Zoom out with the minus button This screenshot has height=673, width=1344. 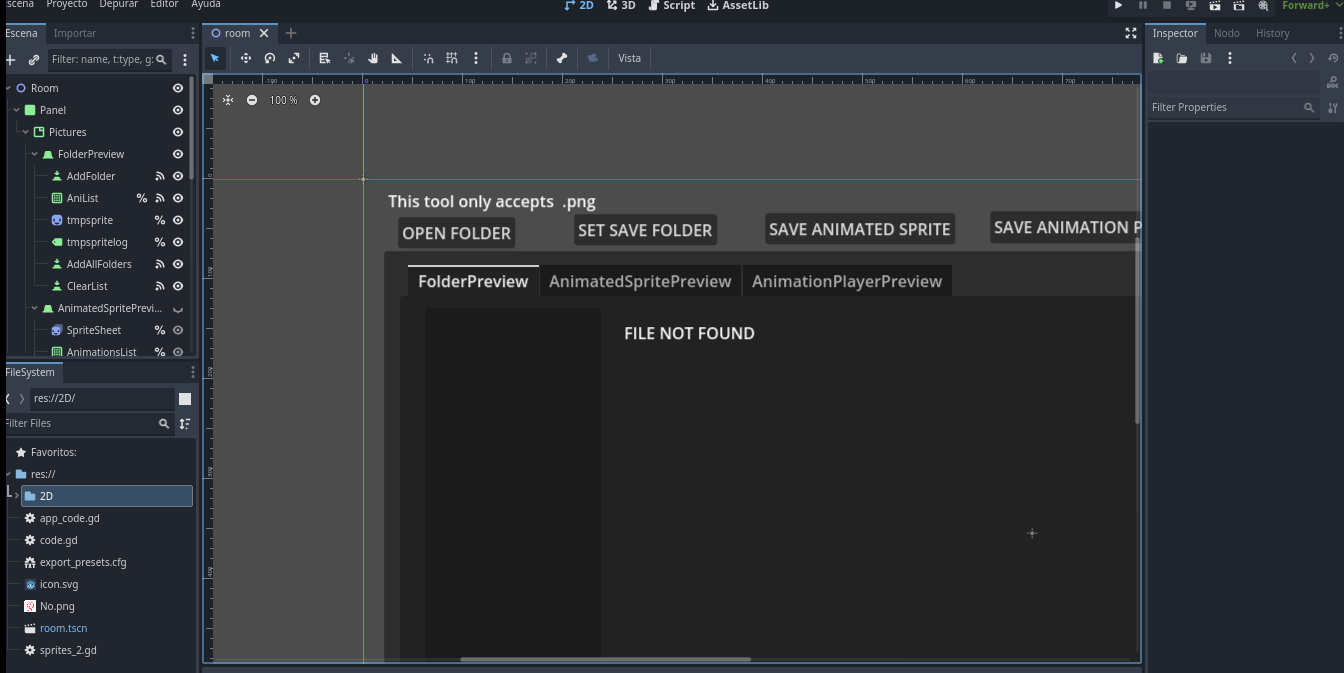click(x=252, y=100)
